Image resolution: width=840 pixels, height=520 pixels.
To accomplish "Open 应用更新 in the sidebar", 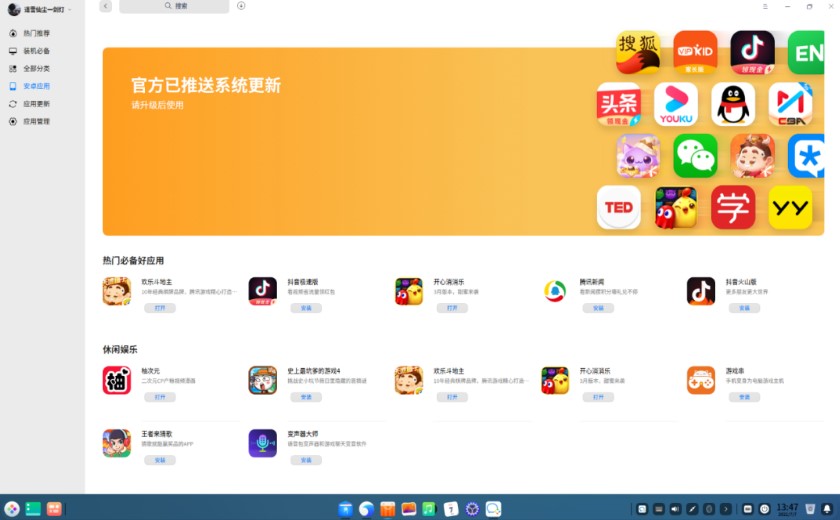I will click(x=36, y=104).
